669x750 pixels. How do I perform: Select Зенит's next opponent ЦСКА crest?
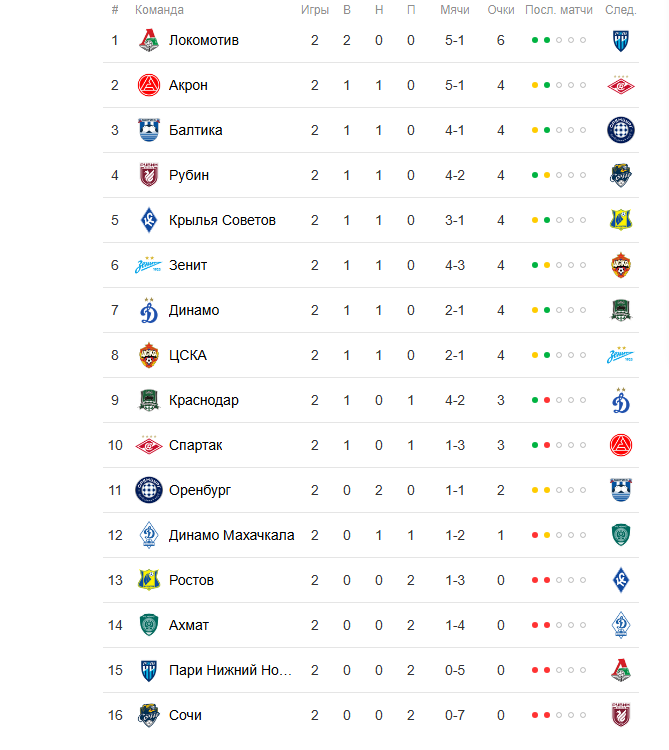click(x=621, y=265)
